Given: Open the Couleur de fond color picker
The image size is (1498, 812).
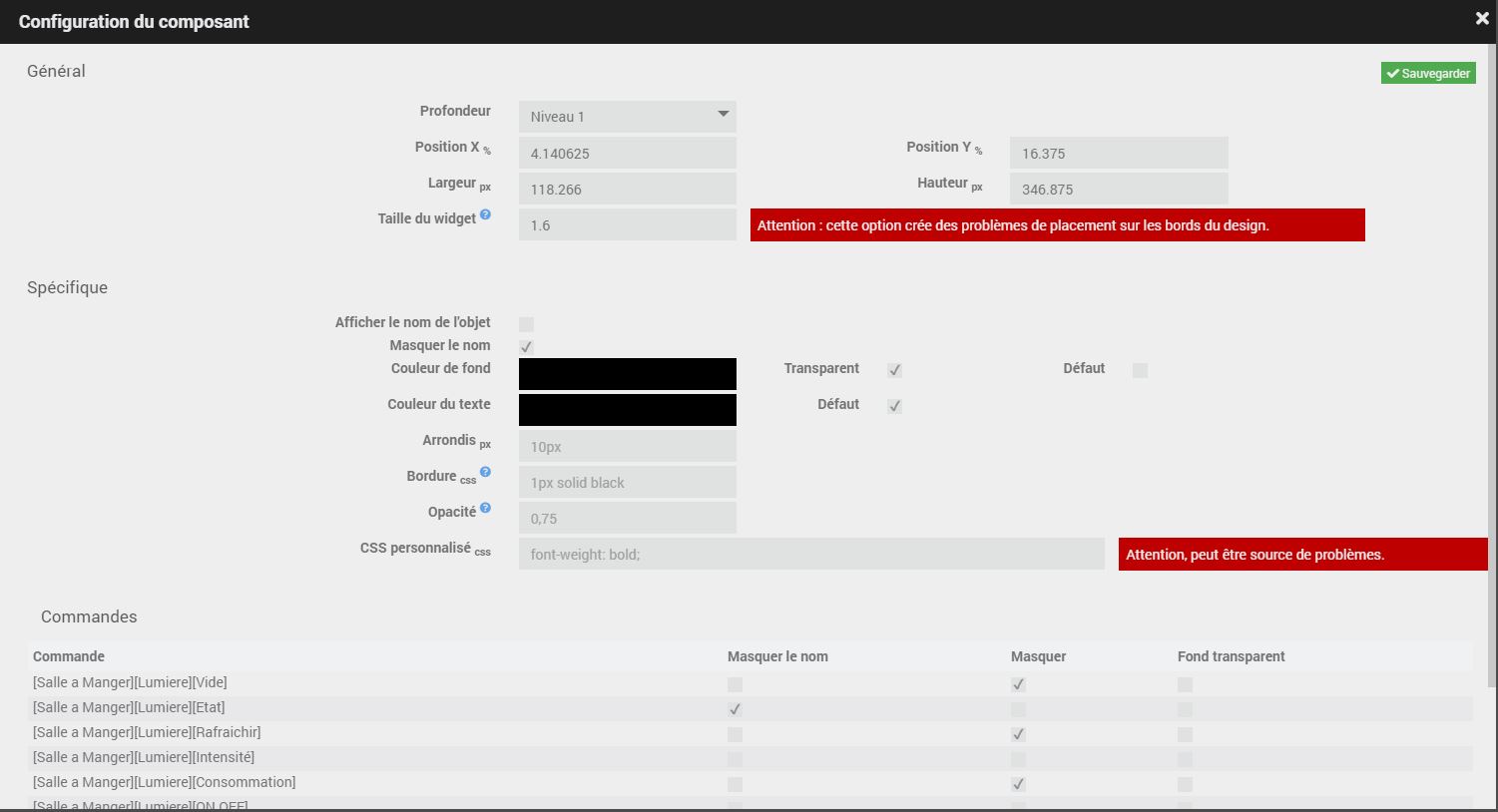Looking at the screenshot, I should [628, 374].
